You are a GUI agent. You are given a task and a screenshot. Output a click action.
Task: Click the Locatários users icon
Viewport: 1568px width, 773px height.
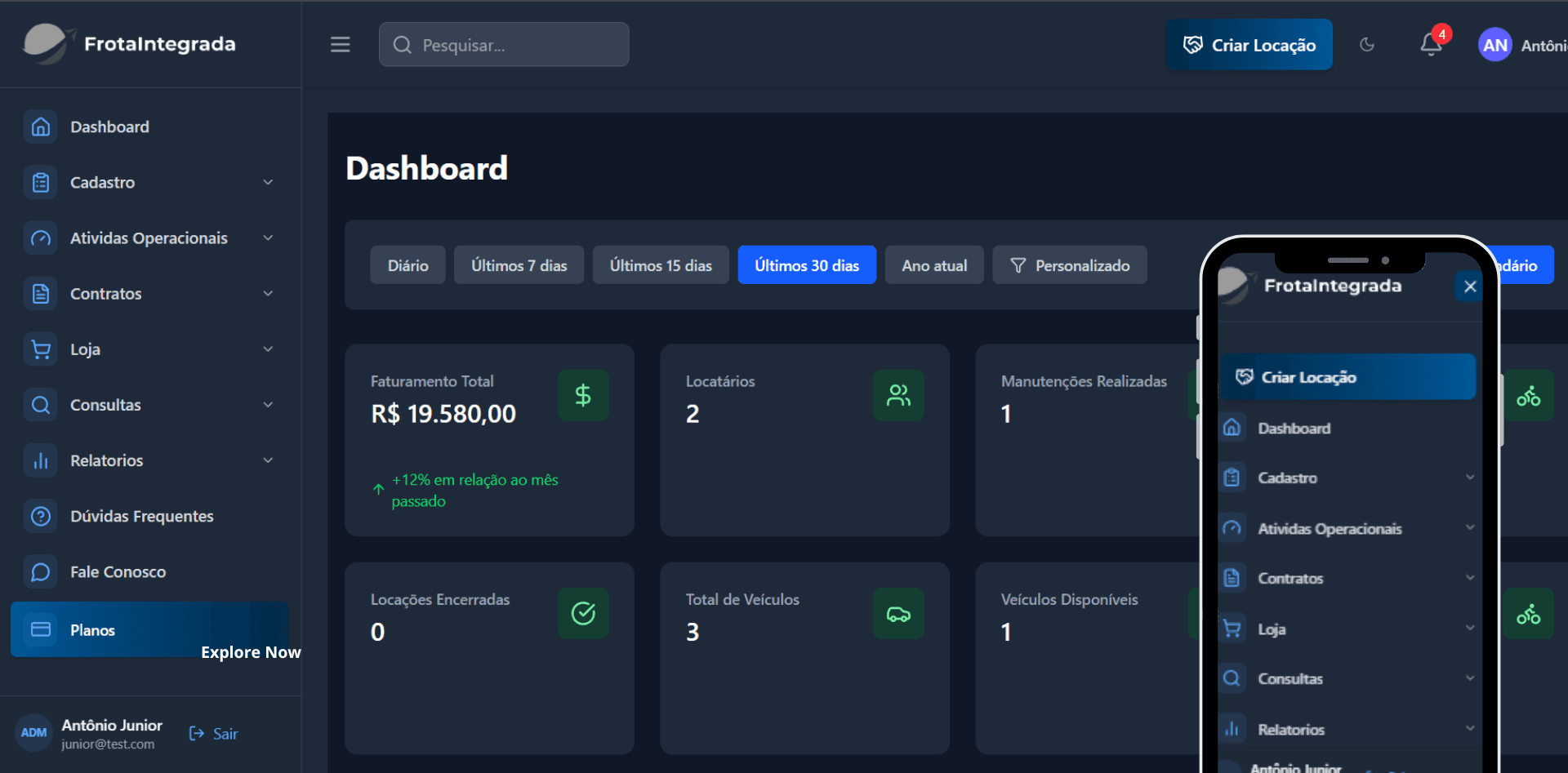[x=898, y=396]
